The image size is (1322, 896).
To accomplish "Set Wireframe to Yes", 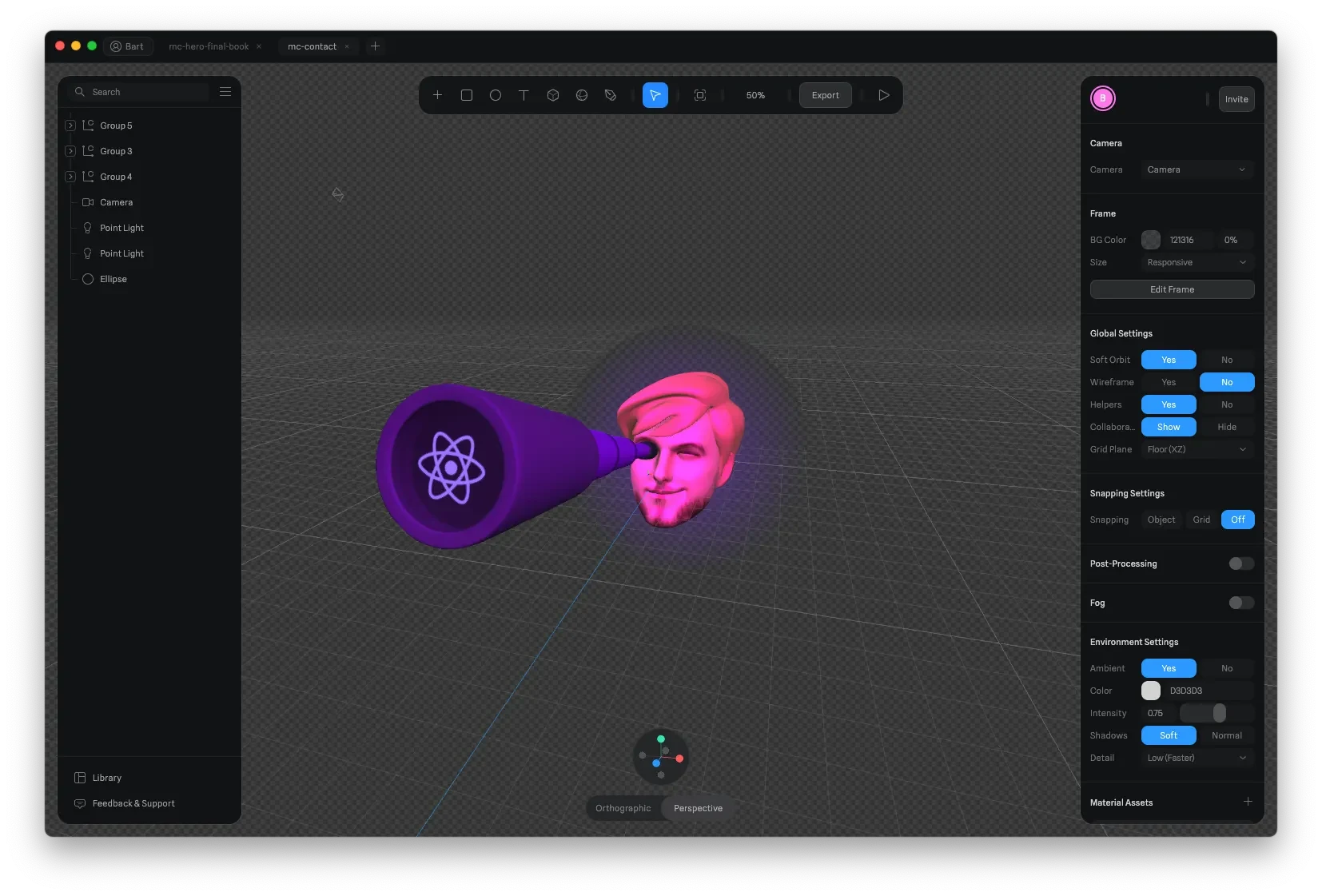I will pyautogui.click(x=1169, y=382).
